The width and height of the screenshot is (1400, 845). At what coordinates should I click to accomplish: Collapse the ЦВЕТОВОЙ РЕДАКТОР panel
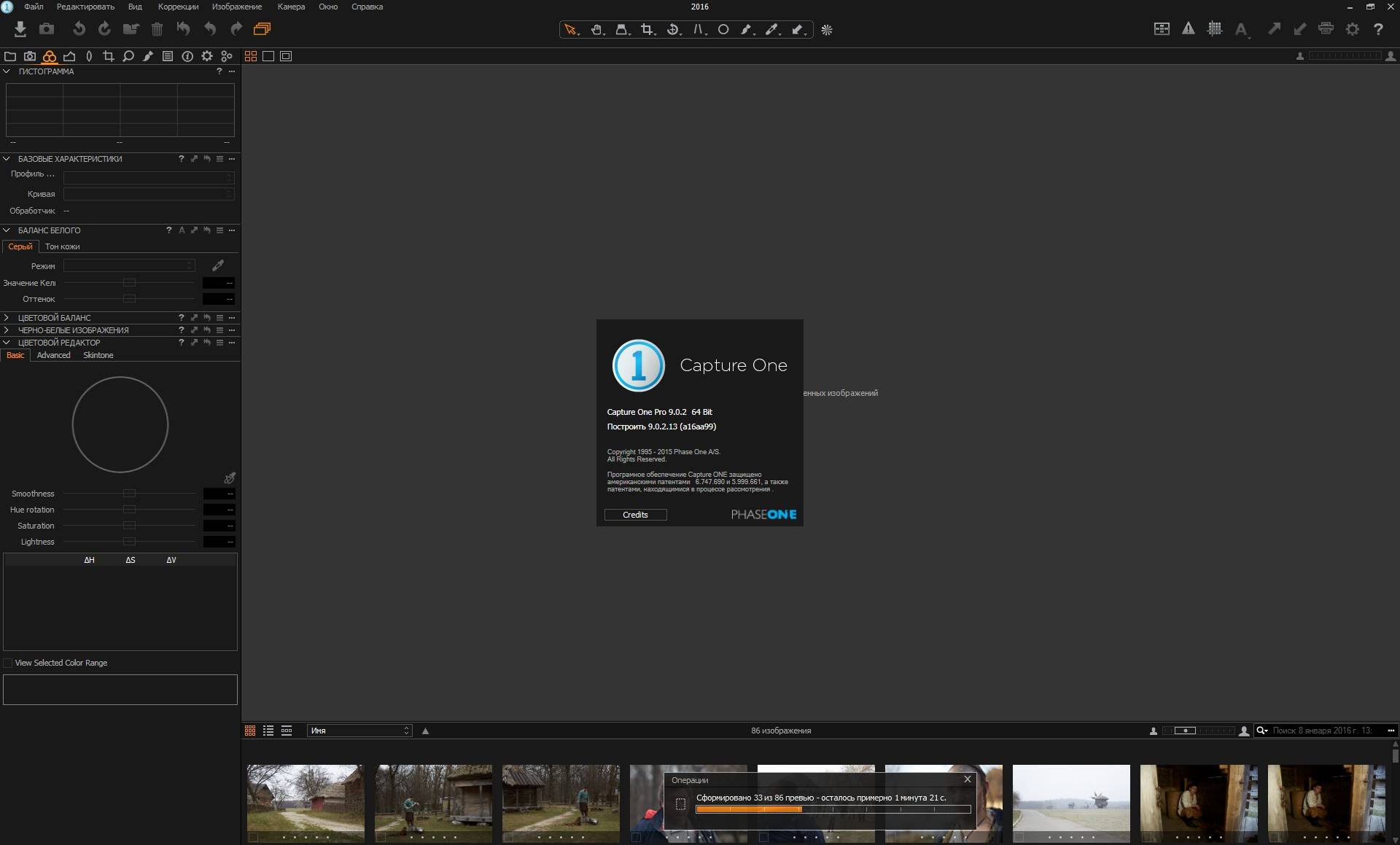coord(7,342)
